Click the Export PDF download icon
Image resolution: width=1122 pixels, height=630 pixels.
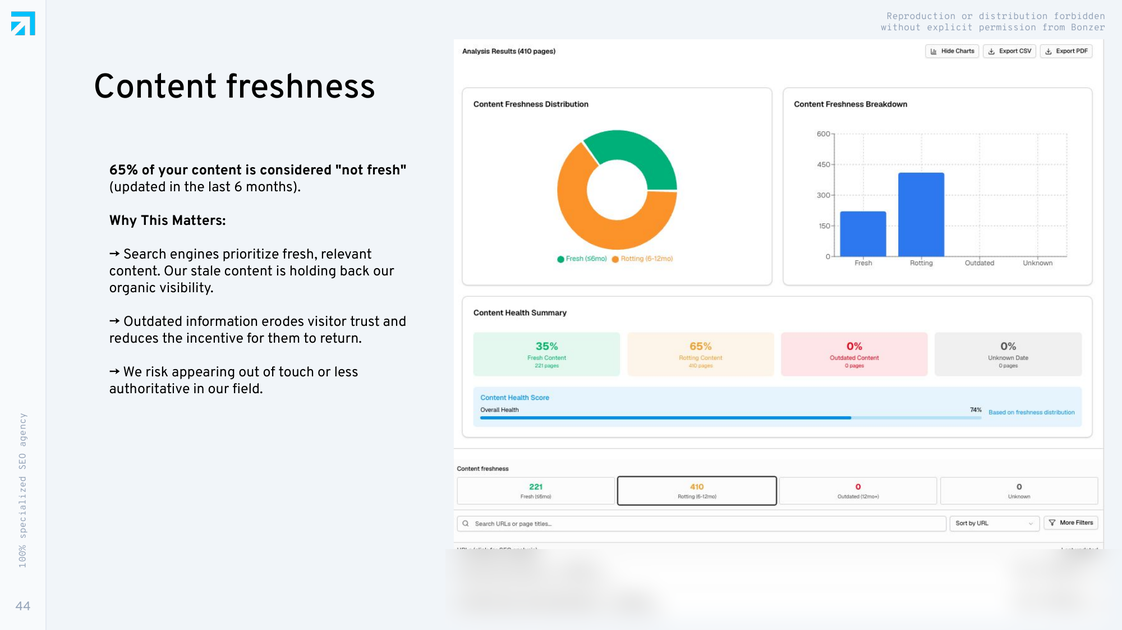1048,52
